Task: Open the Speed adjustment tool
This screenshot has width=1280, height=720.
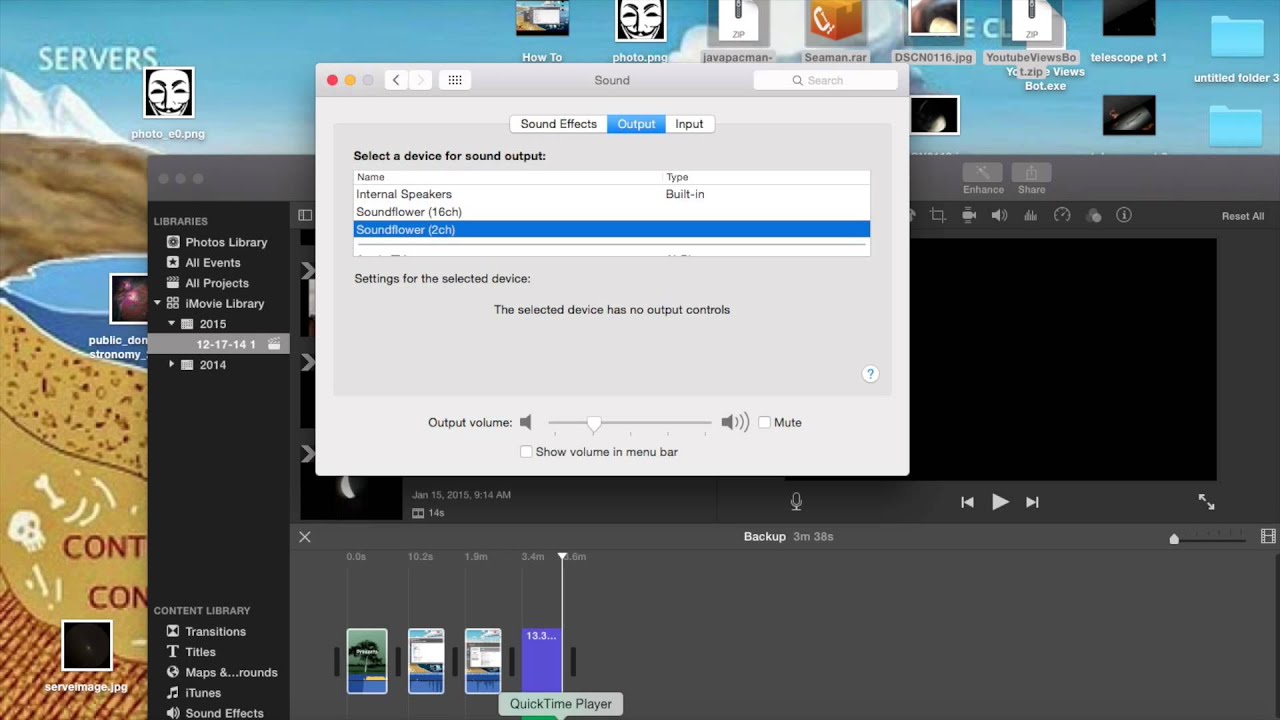Action: pos(1062,215)
